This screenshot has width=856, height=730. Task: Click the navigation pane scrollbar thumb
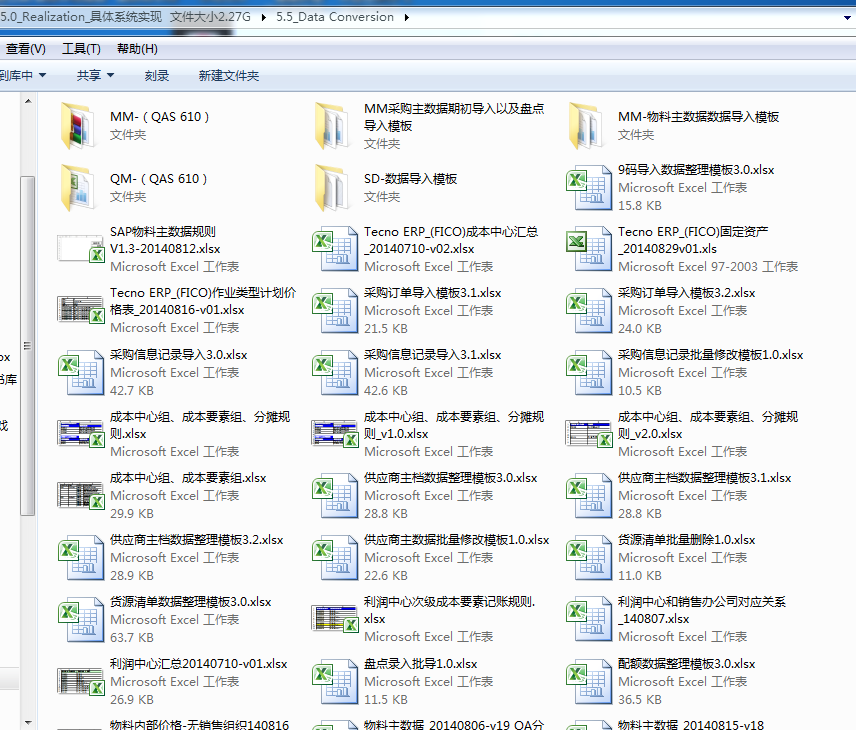click(27, 346)
